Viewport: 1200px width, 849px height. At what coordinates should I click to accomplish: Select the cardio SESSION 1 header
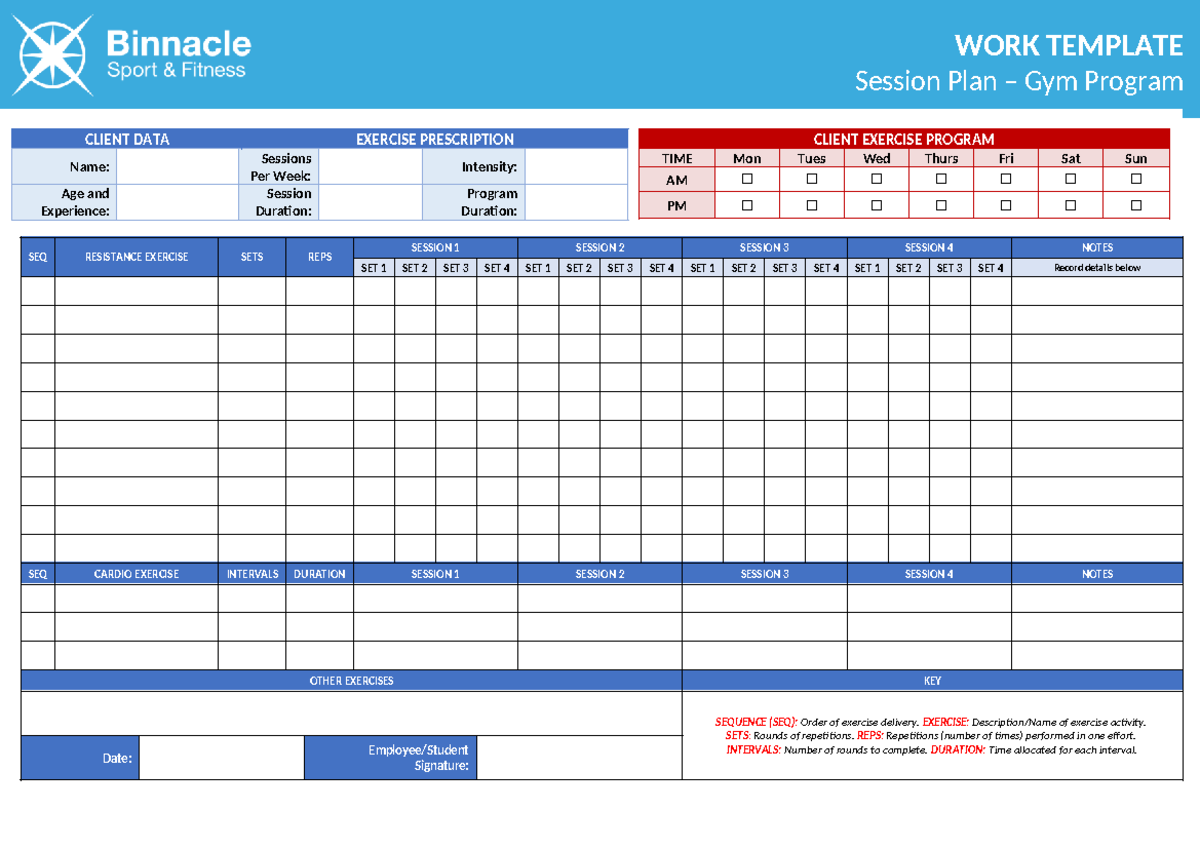[435, 574]
